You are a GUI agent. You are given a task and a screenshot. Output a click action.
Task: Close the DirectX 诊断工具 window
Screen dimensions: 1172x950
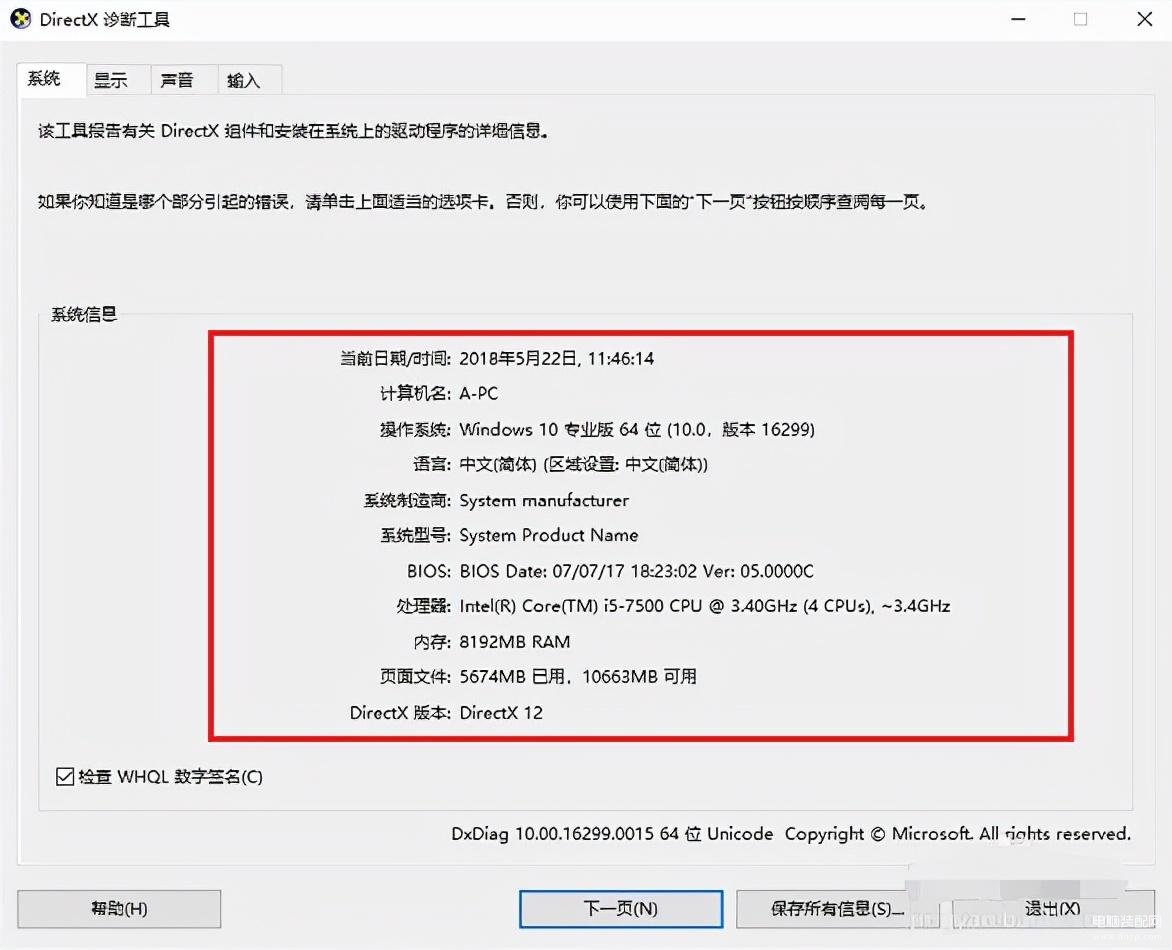[1144, 19]
